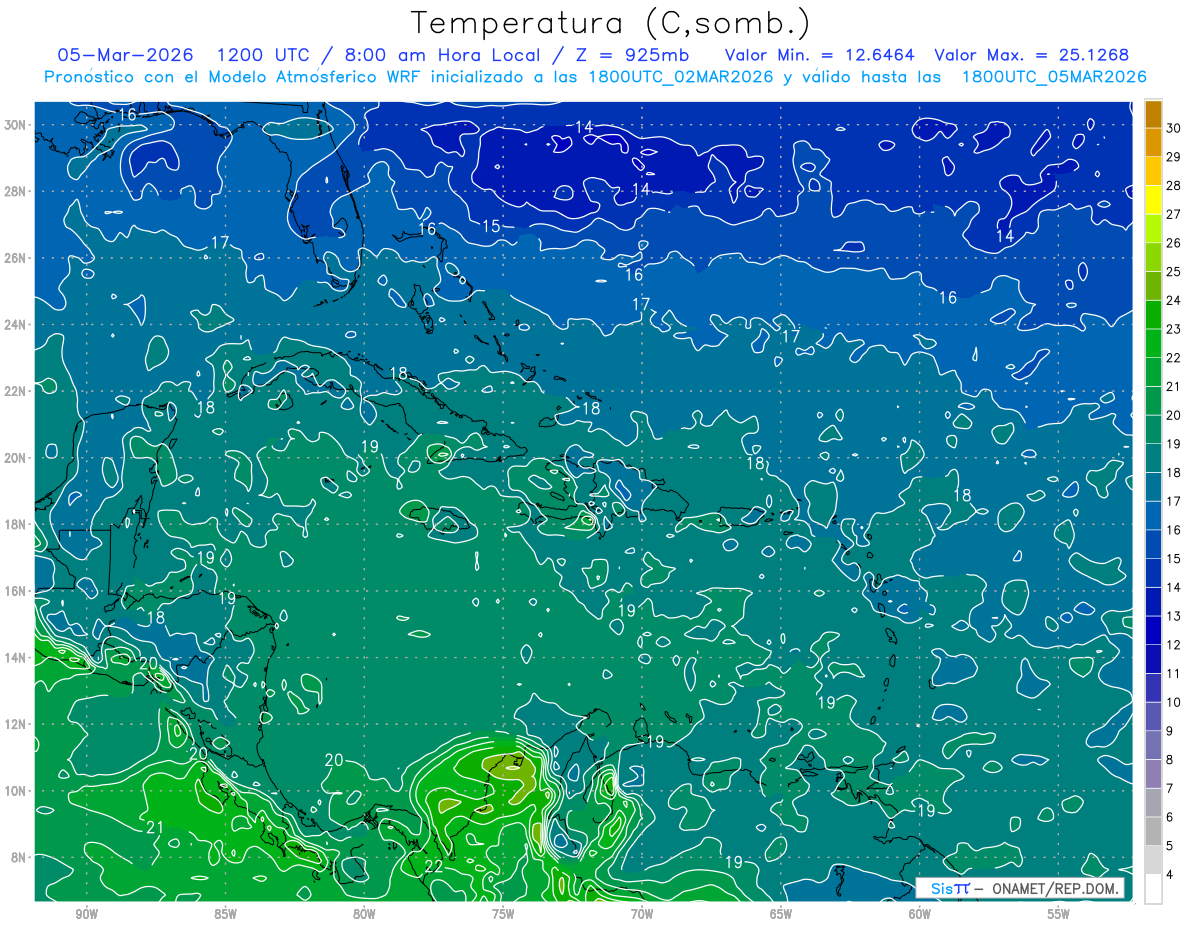Click the 65W longitude axis label
Image resolution: width=1200 pixels, height=927 pixels.
click(x=781, y=914)
